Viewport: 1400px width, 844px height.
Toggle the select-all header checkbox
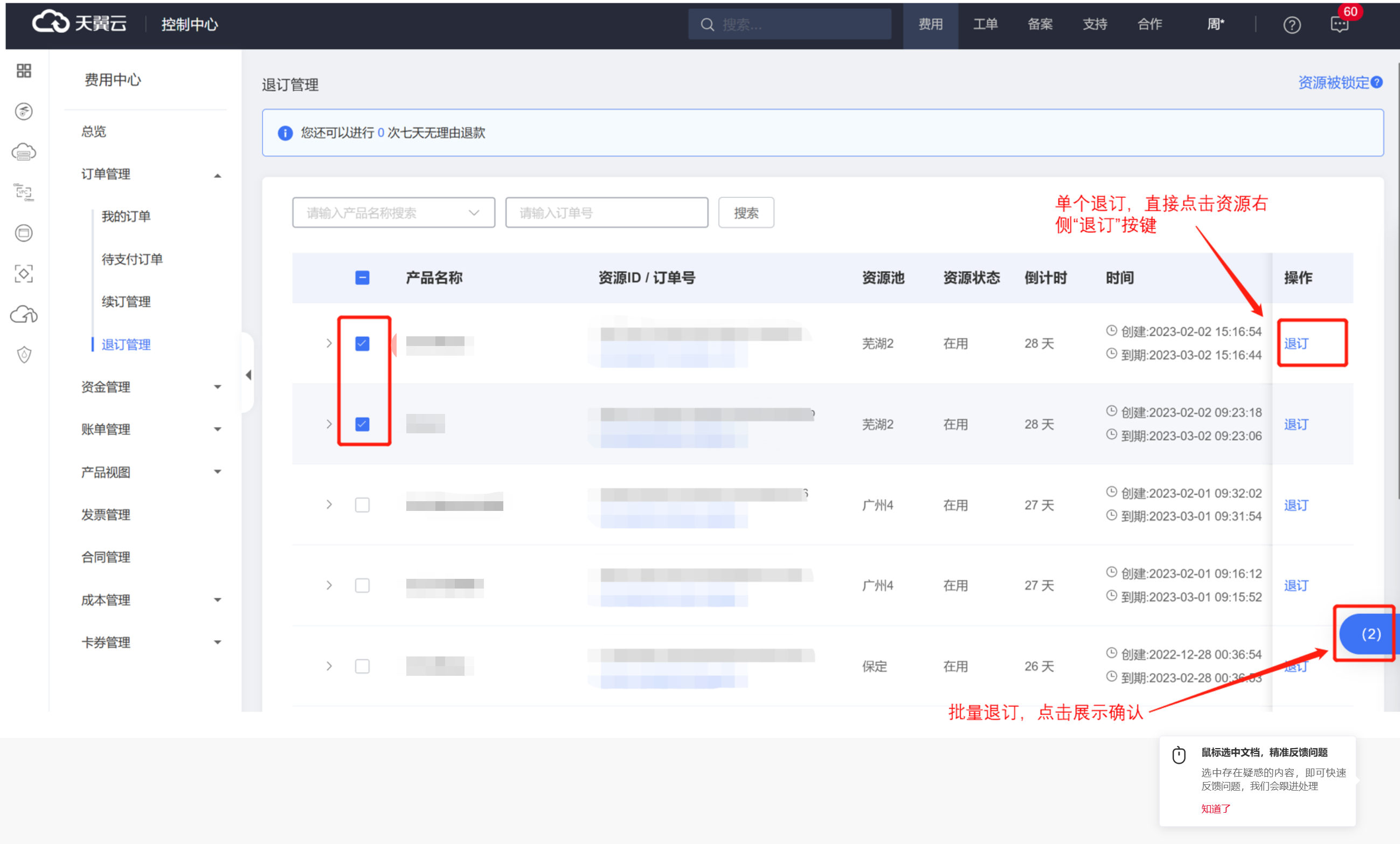click(x=362, y=278)
